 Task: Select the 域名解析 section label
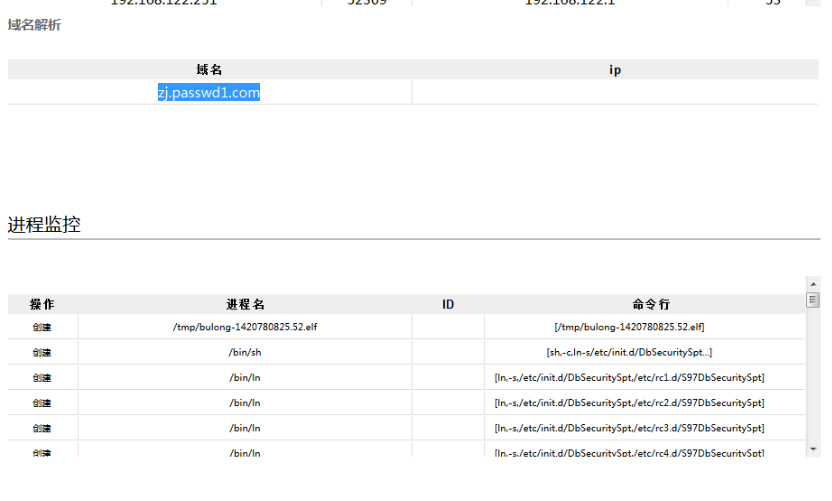click(x=34, y=25)
